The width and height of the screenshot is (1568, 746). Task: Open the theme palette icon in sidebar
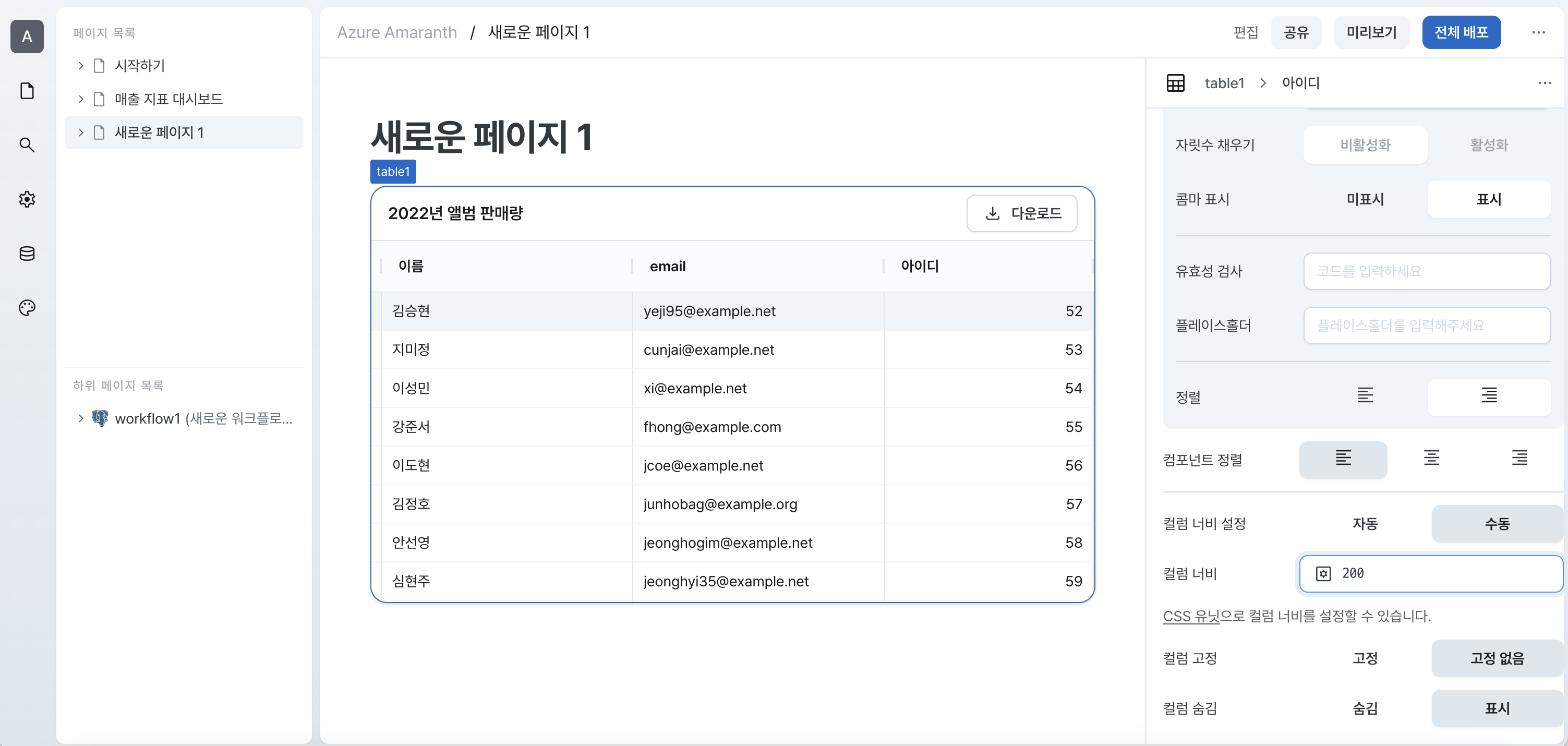pos(27,308)
